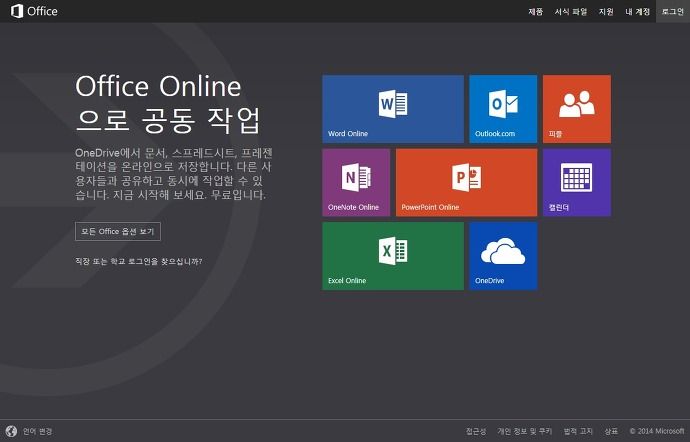Open the OneDrive cloud tile
The height and width of the screenshot is (442, 690).
point(503,256)
